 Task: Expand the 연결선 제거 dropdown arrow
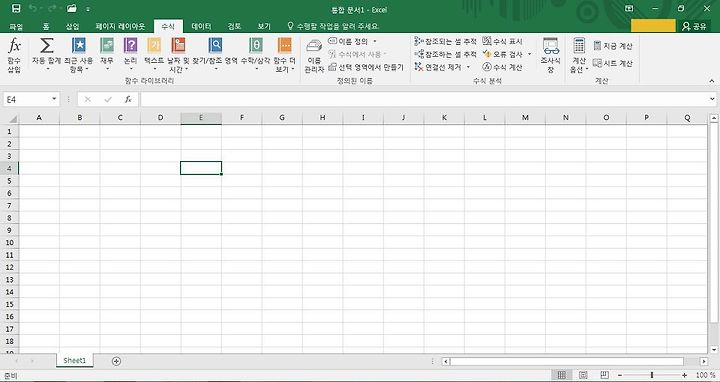click(468, 67)
